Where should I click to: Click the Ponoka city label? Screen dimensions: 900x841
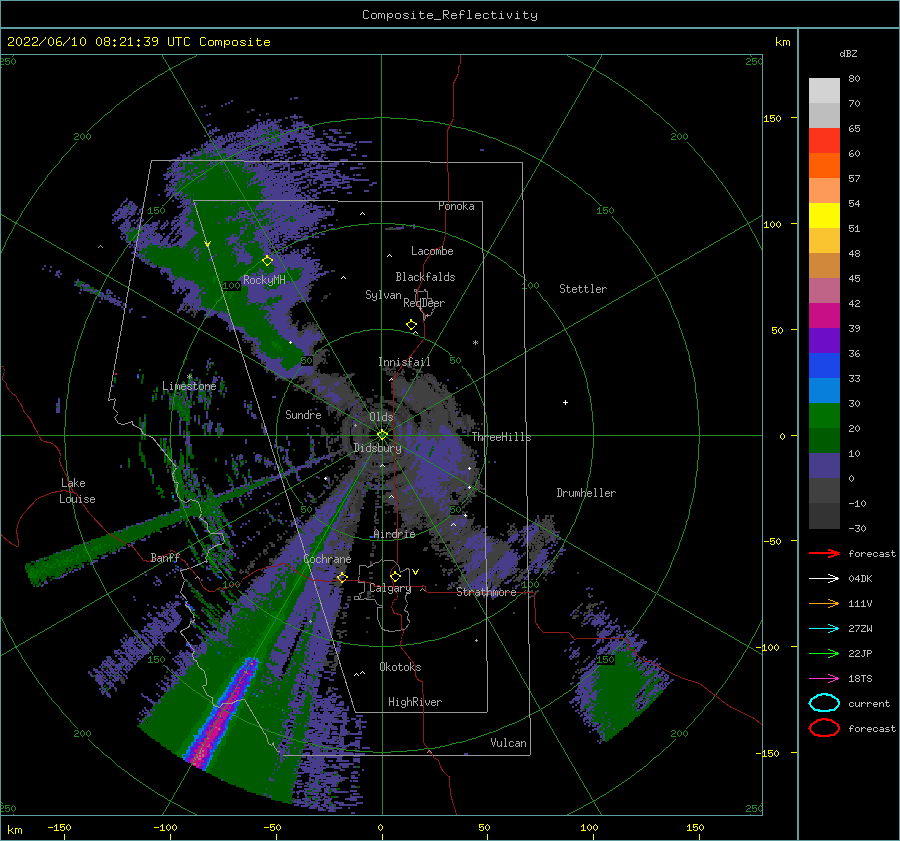pyautogui.click(x=456, y=206)
